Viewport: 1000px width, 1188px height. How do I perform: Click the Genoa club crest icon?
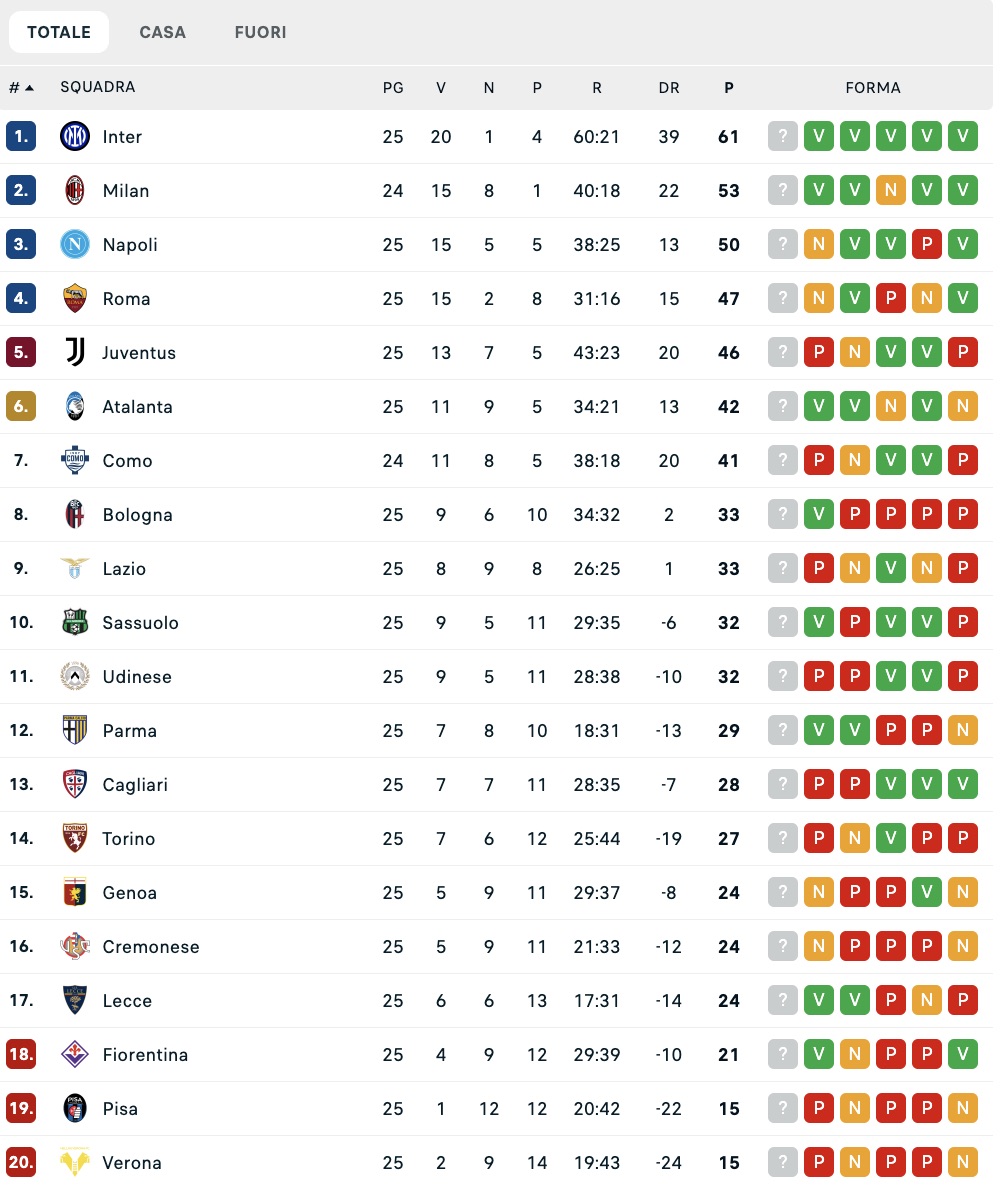point(75,893)
